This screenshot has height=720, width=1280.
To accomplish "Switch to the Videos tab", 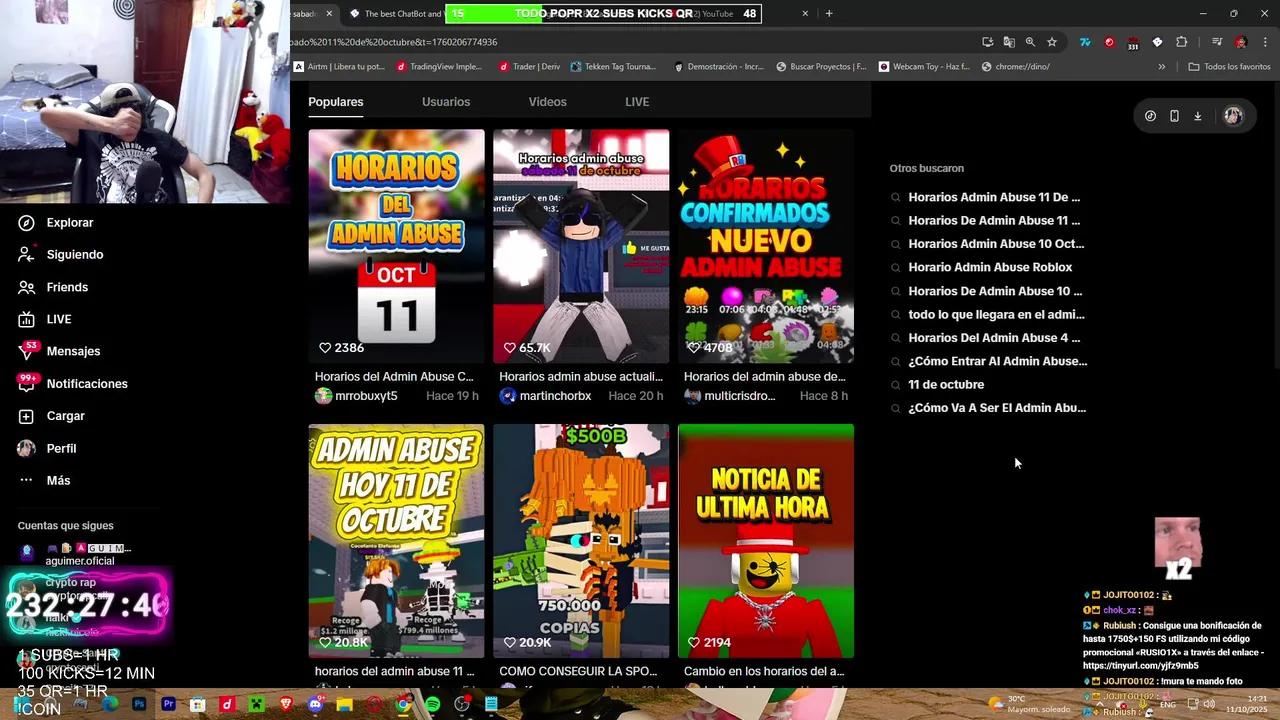I will (x=547, y=102).
